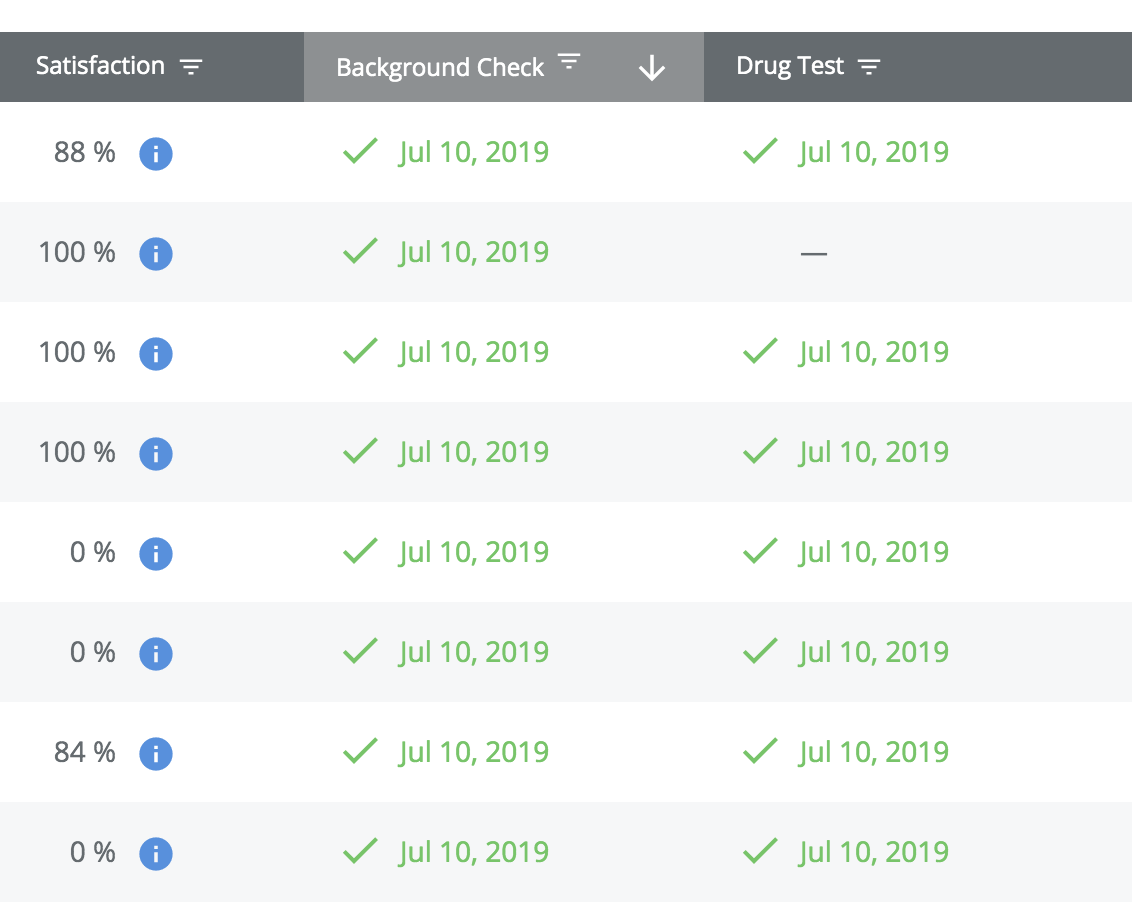Open the Background Check column filter
The image size is (1132, 922).
click(x=569, y=62)
